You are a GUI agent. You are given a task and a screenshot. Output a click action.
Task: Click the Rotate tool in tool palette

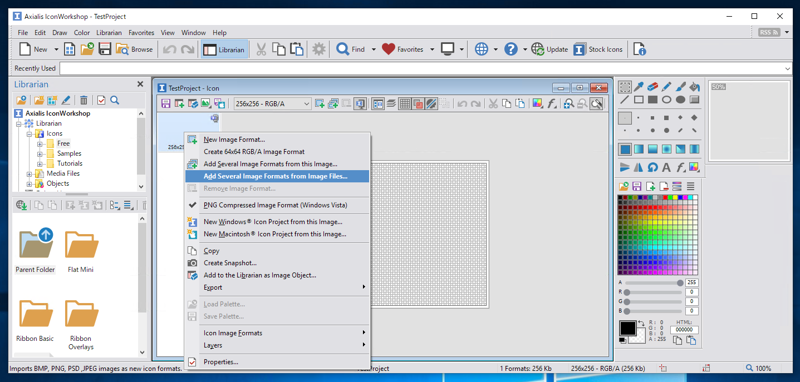tap(653, 167)
